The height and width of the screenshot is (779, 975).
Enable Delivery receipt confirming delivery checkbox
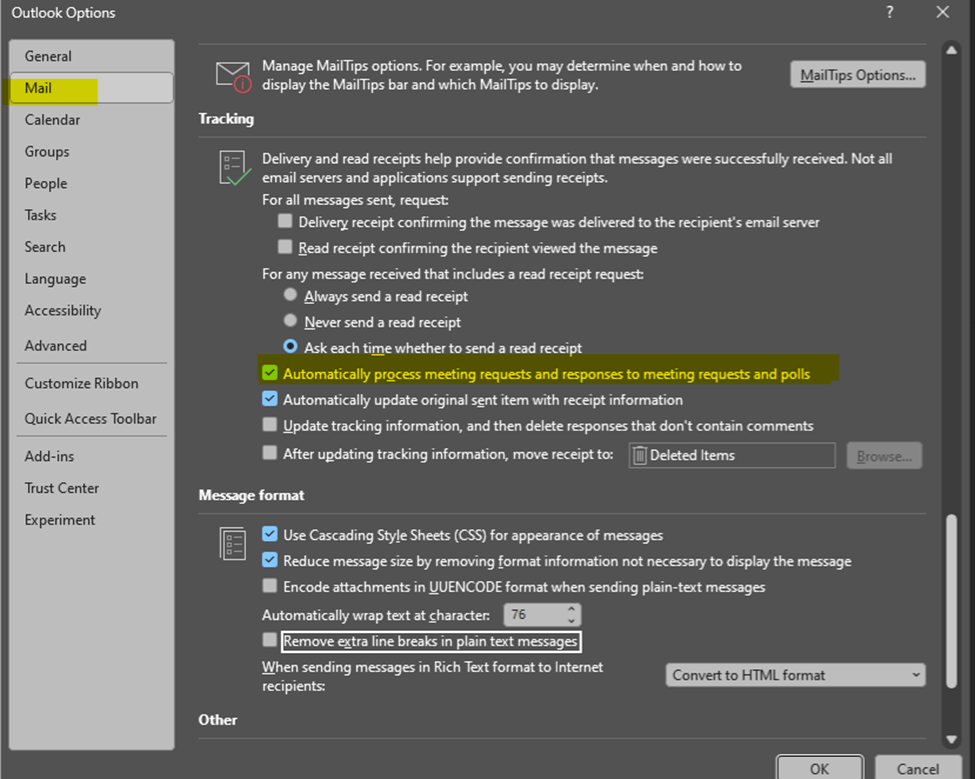pyautogui.click(x=285, y=221)
